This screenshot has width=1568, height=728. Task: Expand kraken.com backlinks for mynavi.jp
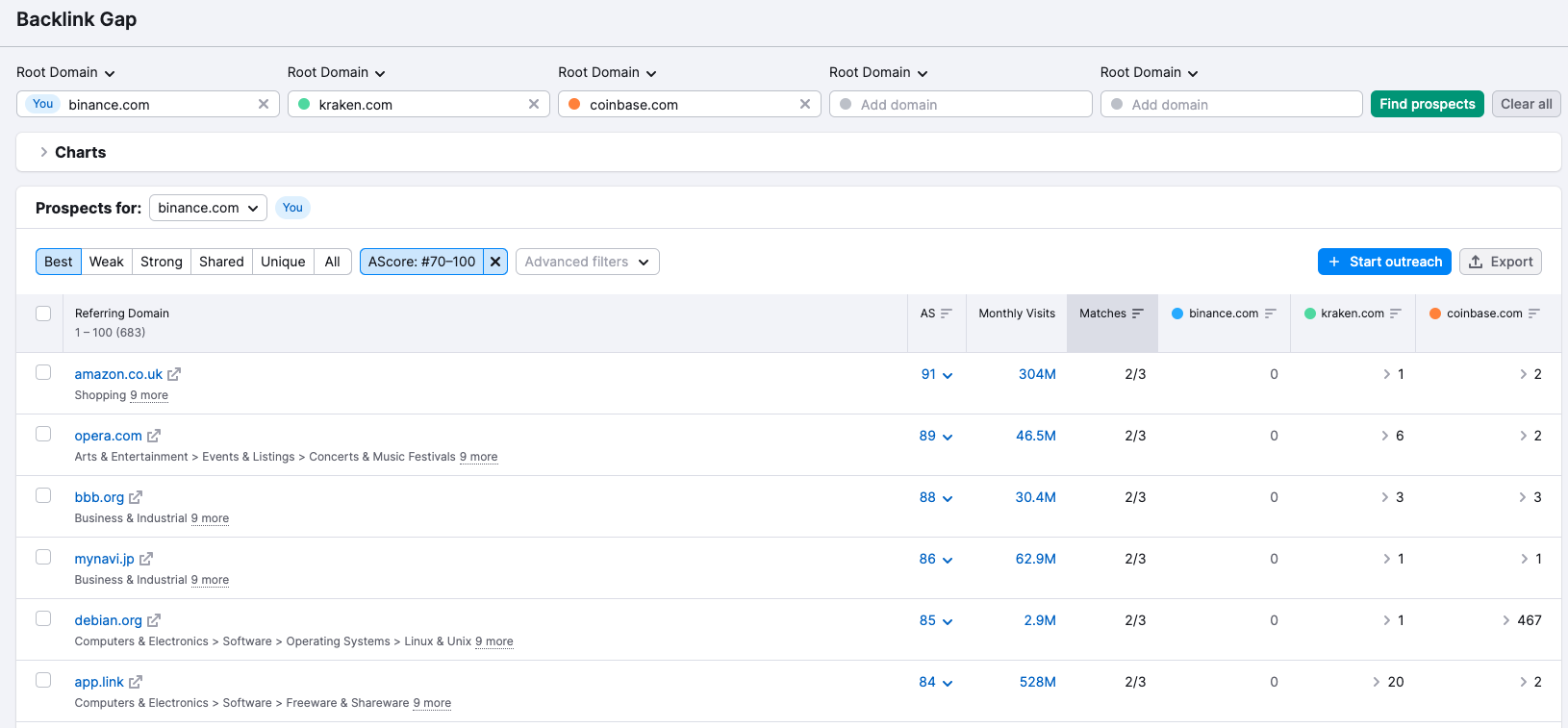tap(1387, 559)
